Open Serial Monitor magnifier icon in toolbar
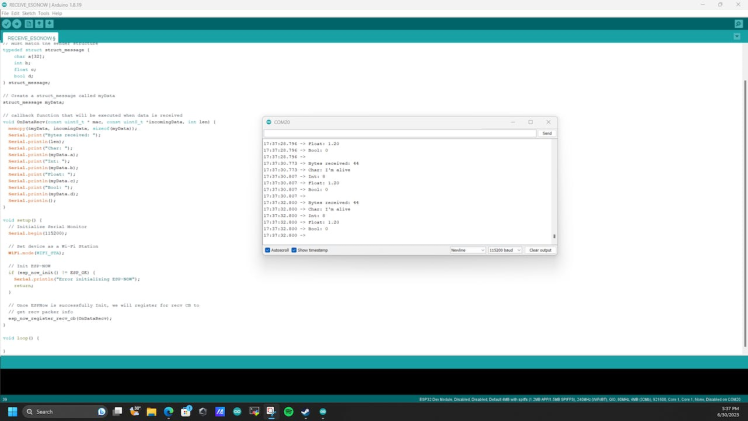This screenshot has width=748, height=421. coord(738,24)
